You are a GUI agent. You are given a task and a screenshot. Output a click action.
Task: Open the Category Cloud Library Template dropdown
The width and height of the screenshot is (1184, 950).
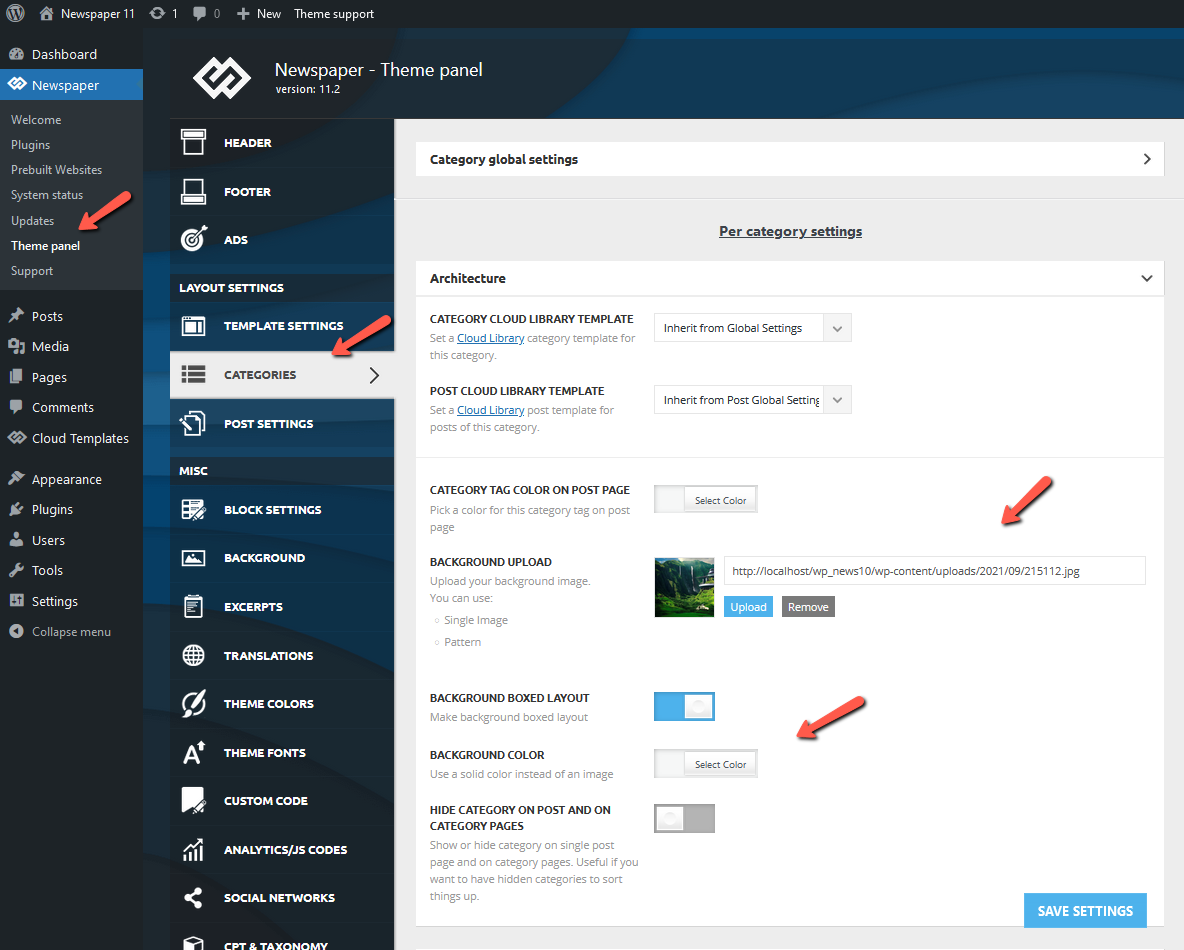[x=752, y=328]
